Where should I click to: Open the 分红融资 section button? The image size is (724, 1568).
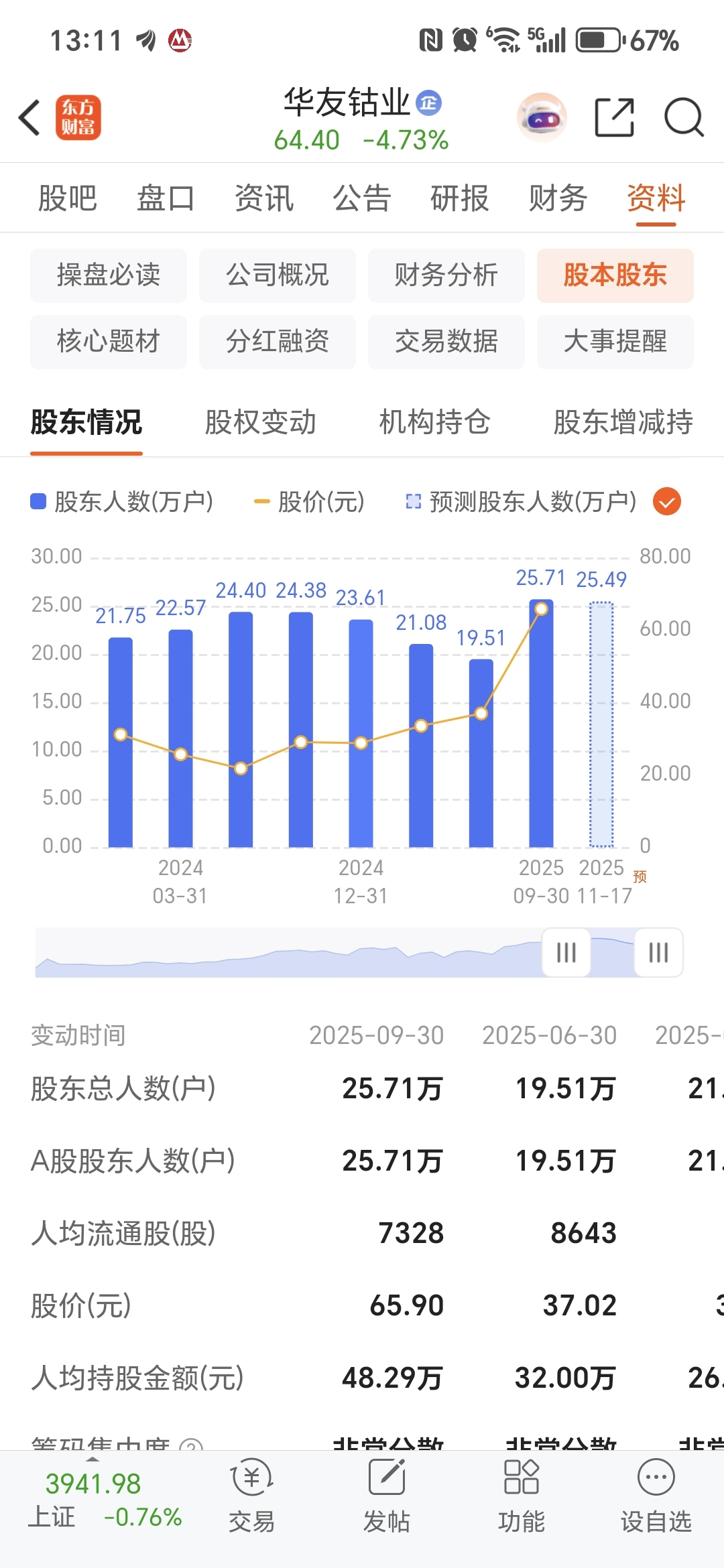(x=278, y=342)
